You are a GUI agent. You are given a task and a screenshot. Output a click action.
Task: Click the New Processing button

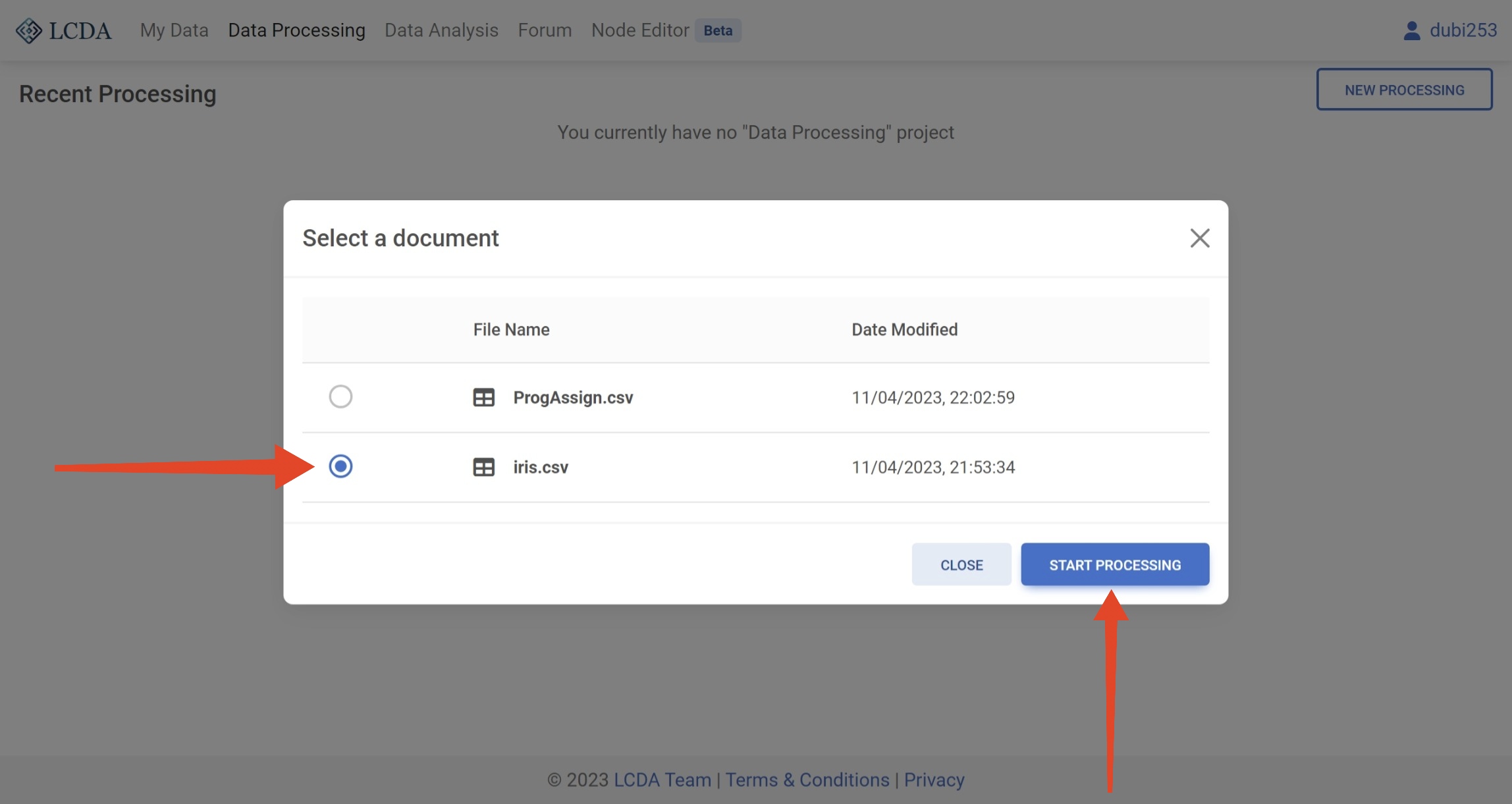tap(1403, 90)
